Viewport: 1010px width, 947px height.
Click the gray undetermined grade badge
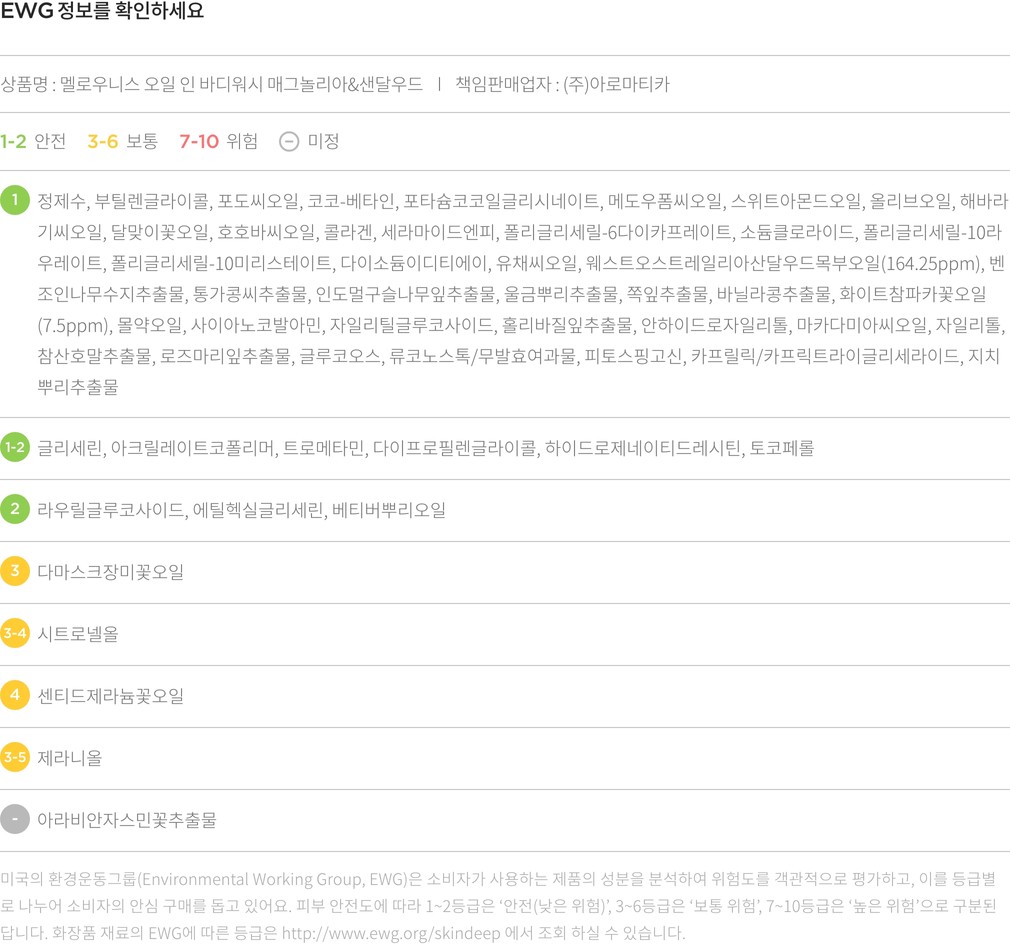(15, 819)
